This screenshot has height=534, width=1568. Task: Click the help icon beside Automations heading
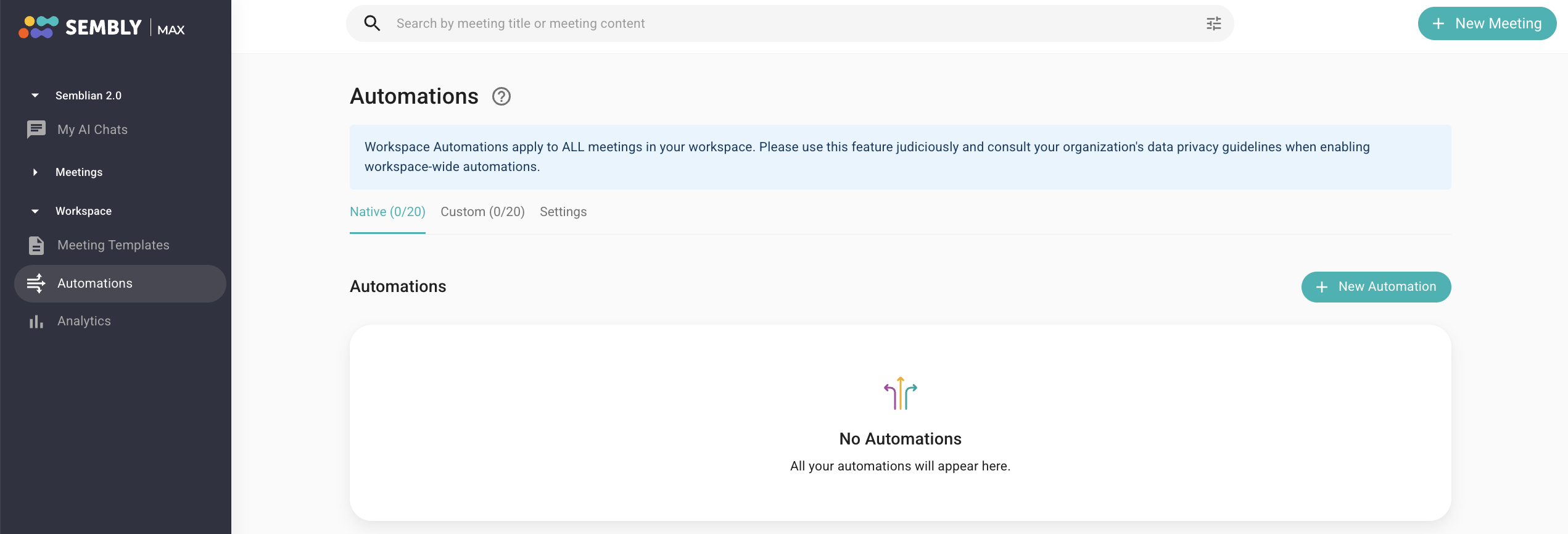tap(501, 97)
